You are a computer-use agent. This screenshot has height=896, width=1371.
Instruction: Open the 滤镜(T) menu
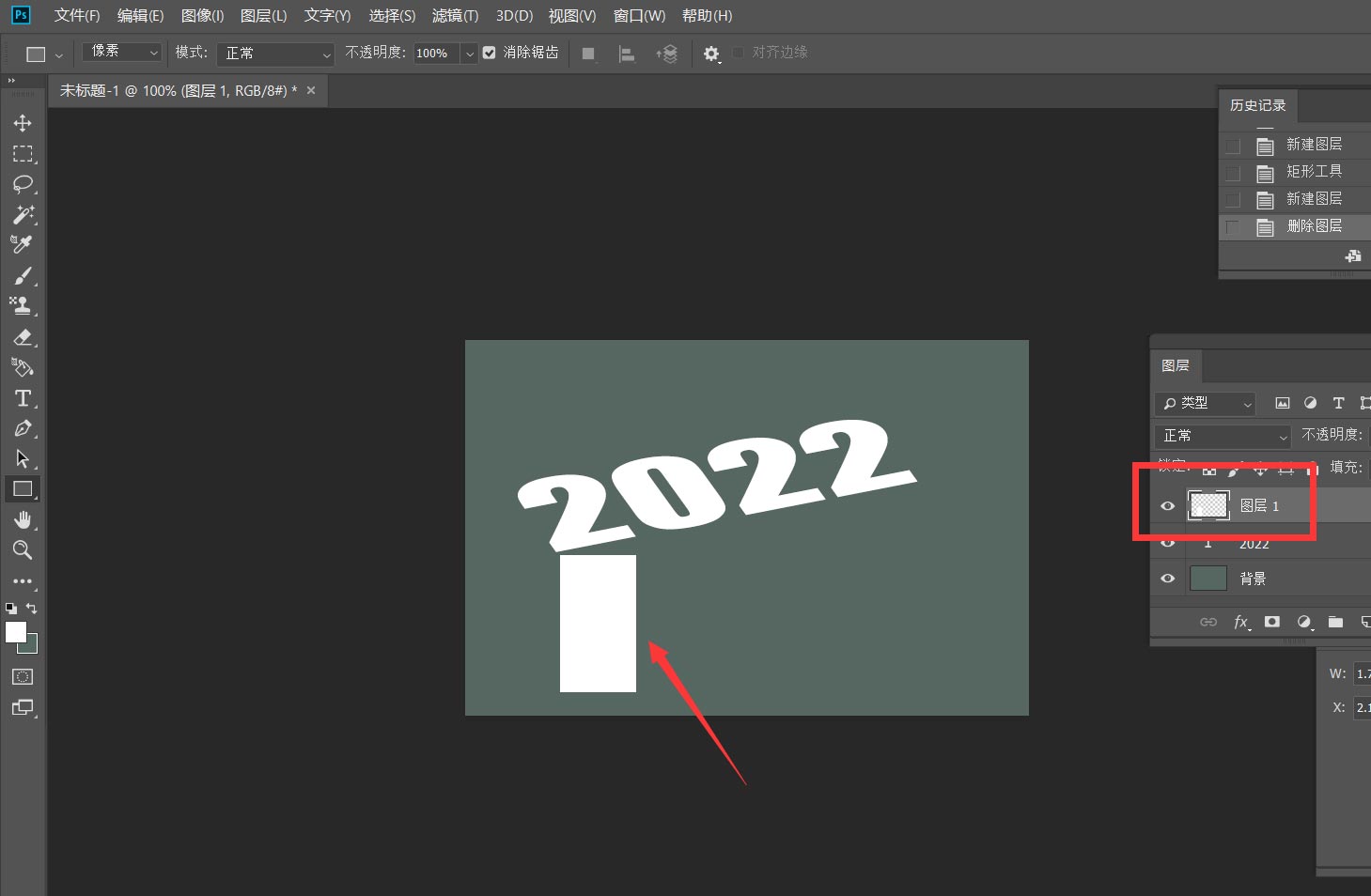pyautogui.click(x=455, y=15)
